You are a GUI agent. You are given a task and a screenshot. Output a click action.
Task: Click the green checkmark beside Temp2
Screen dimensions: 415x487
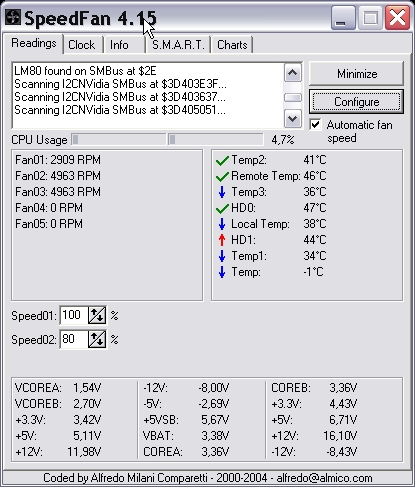click(x=222, y=160)
